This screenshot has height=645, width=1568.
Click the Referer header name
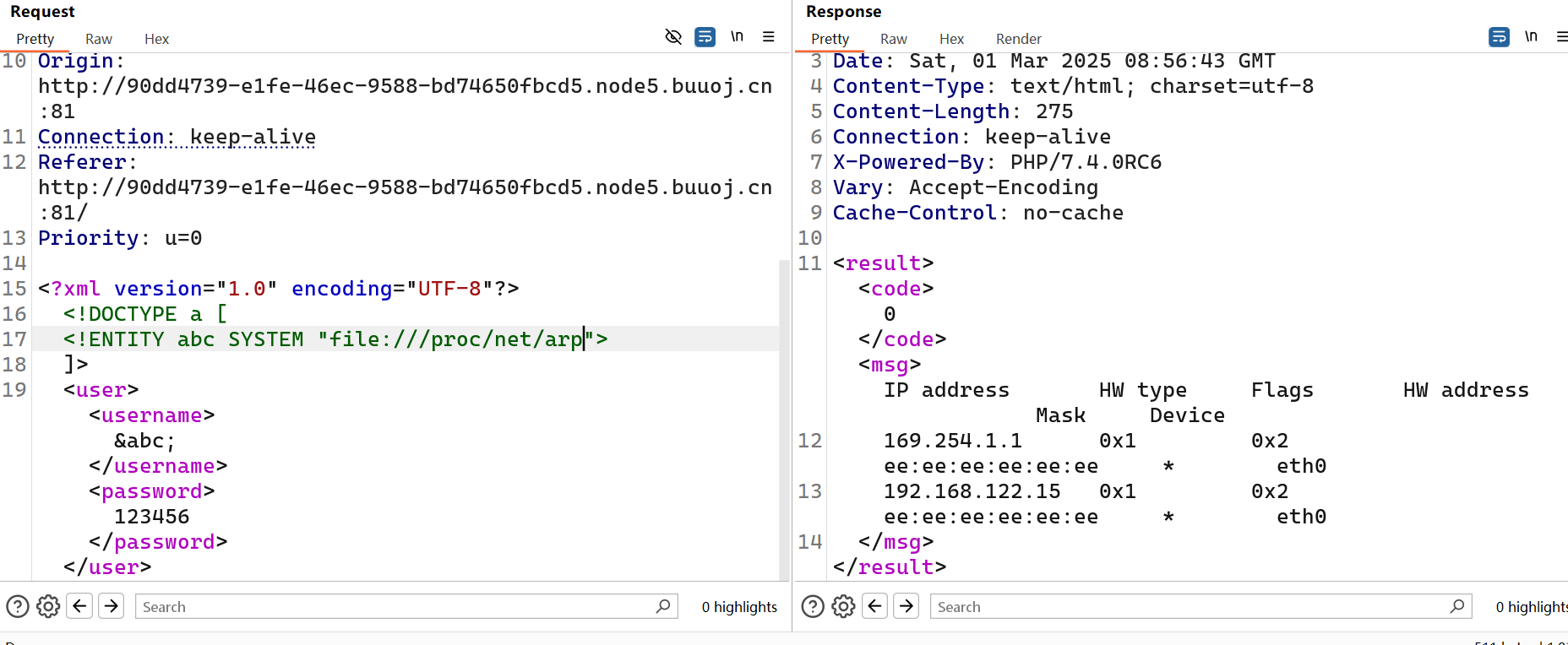(x=82, y=162)
